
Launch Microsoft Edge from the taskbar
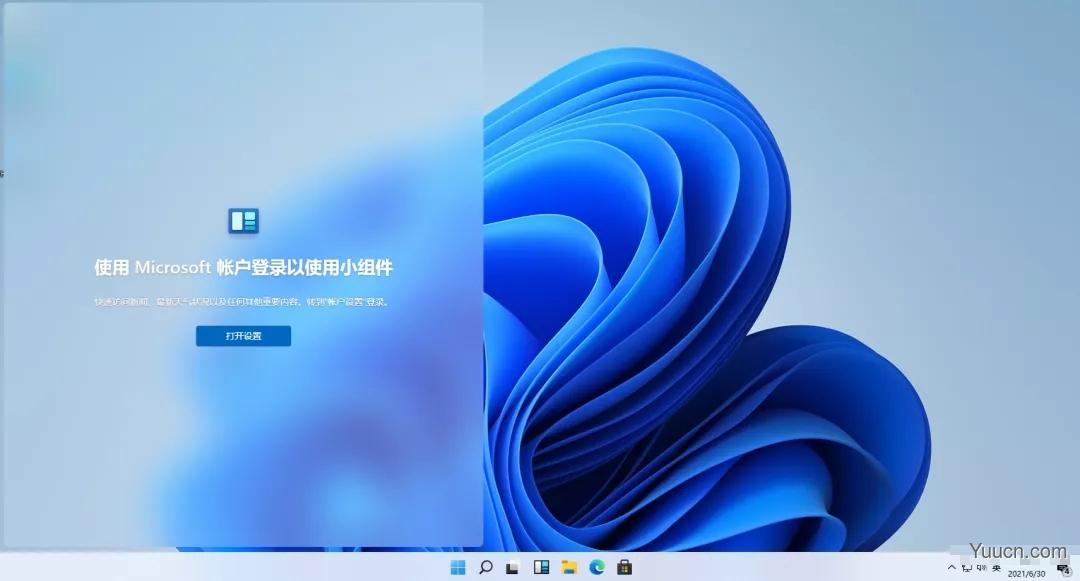(x=596, y=567)
